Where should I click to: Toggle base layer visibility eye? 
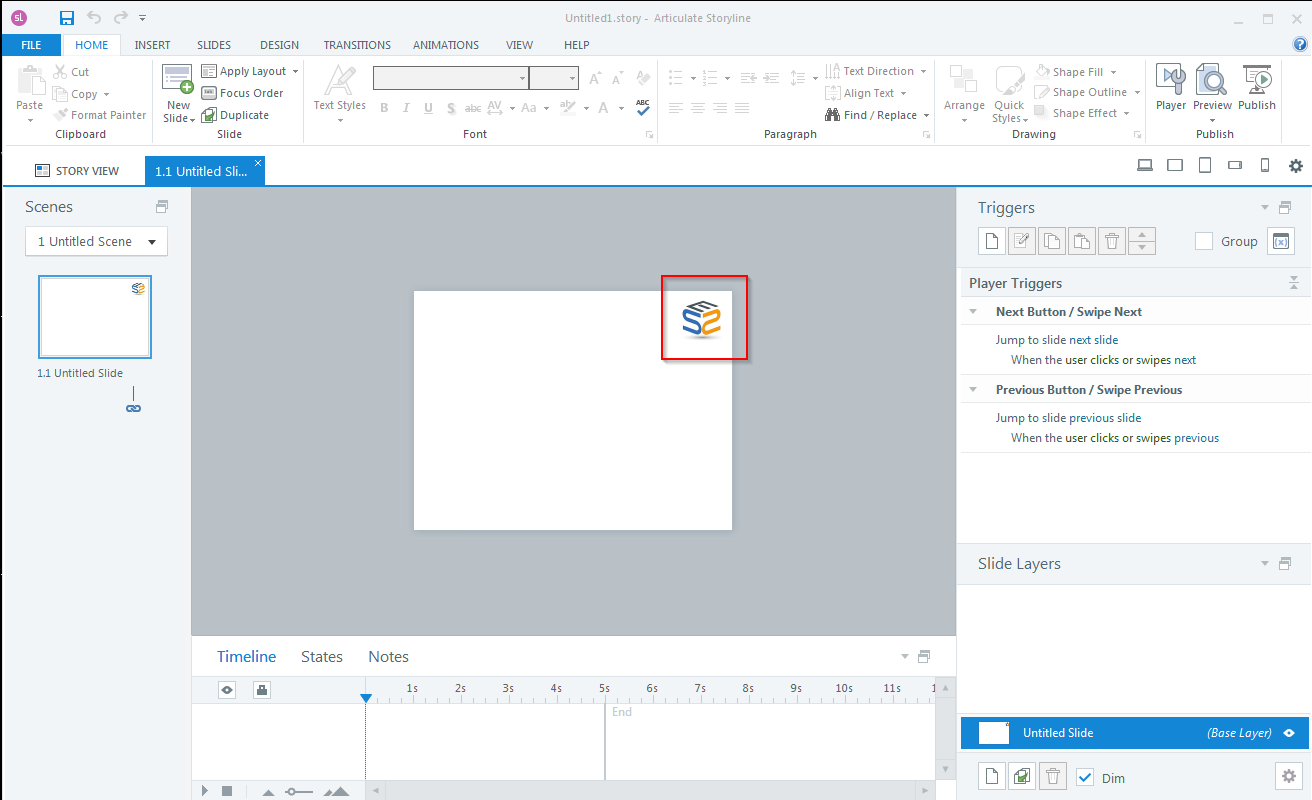click(x=1289, y=733)
